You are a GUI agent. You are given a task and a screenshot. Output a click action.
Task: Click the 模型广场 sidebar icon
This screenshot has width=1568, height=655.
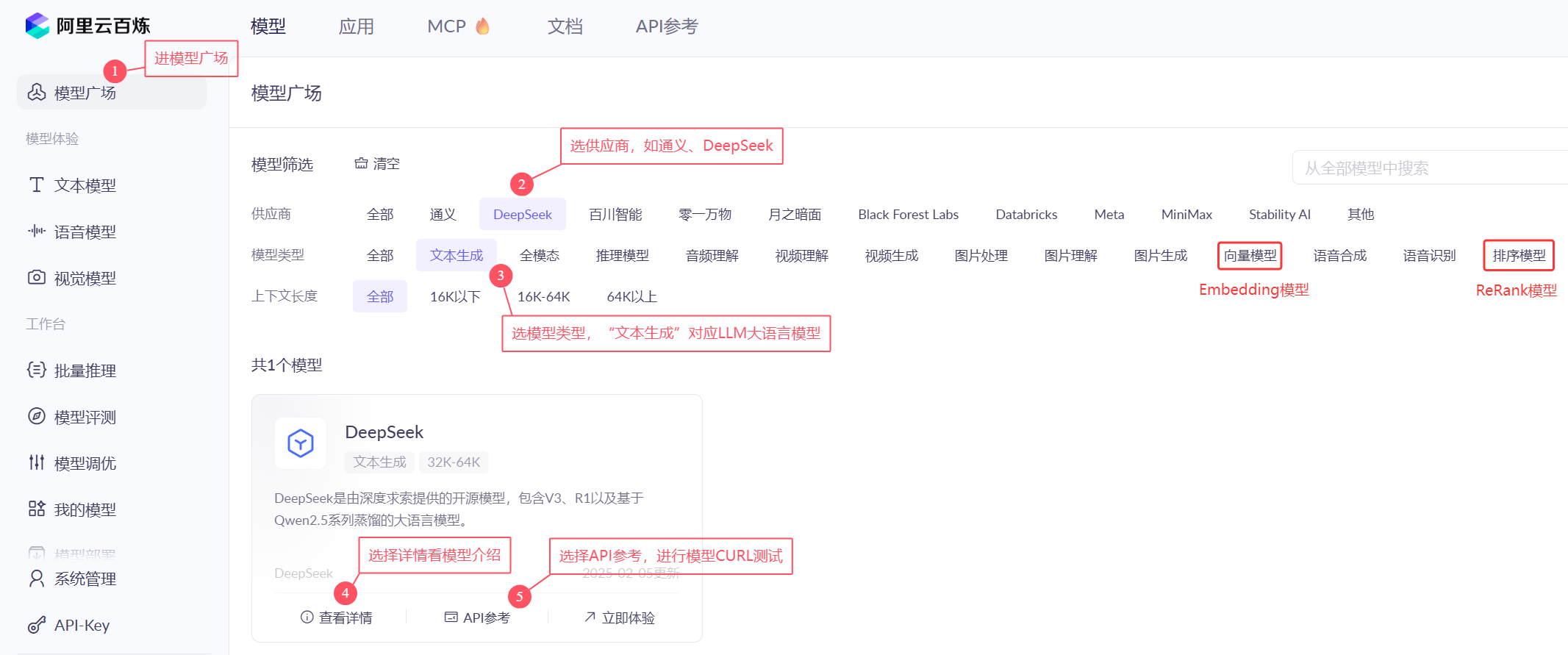37,92
